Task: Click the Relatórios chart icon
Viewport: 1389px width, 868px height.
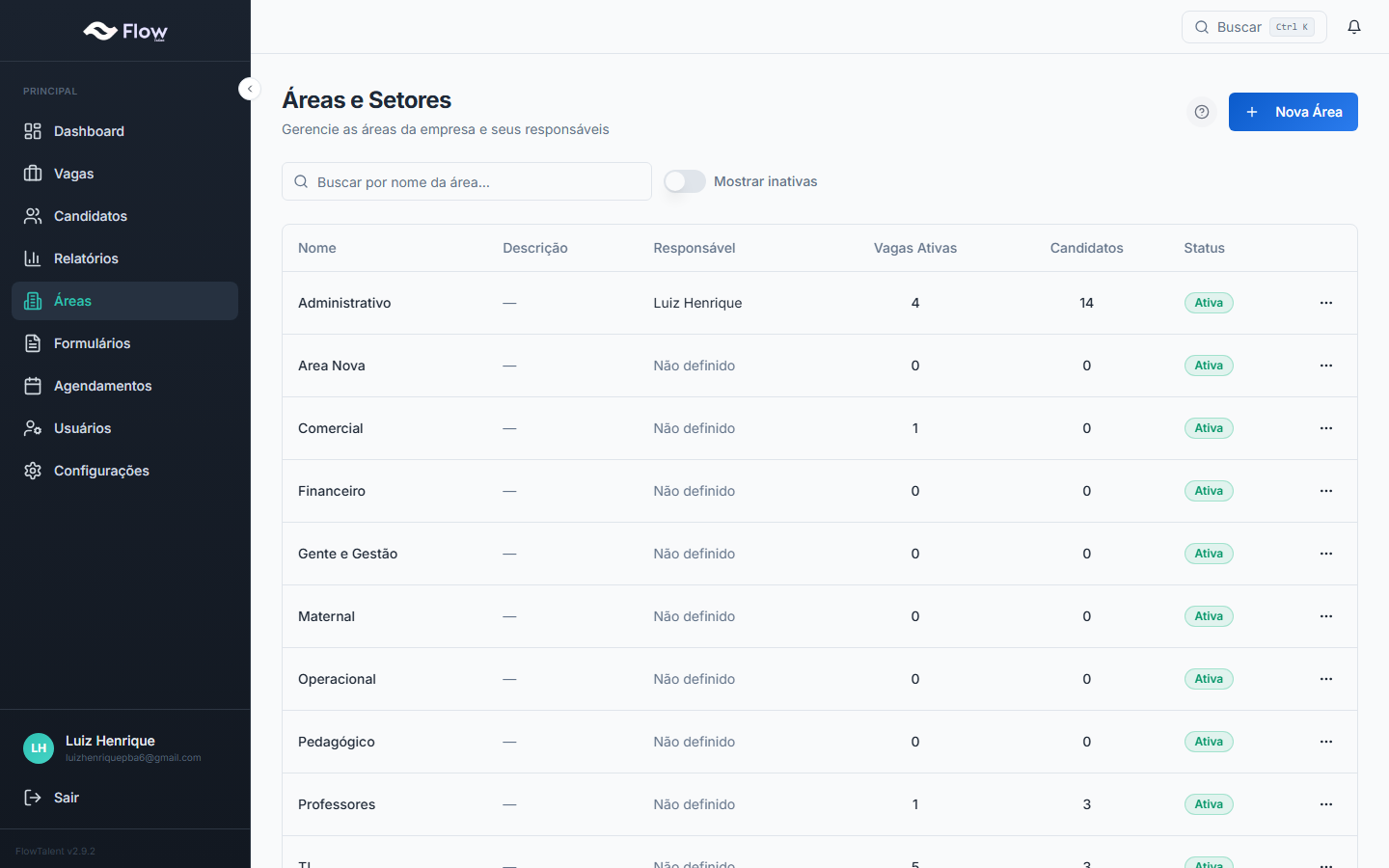Action: point(33,258)
